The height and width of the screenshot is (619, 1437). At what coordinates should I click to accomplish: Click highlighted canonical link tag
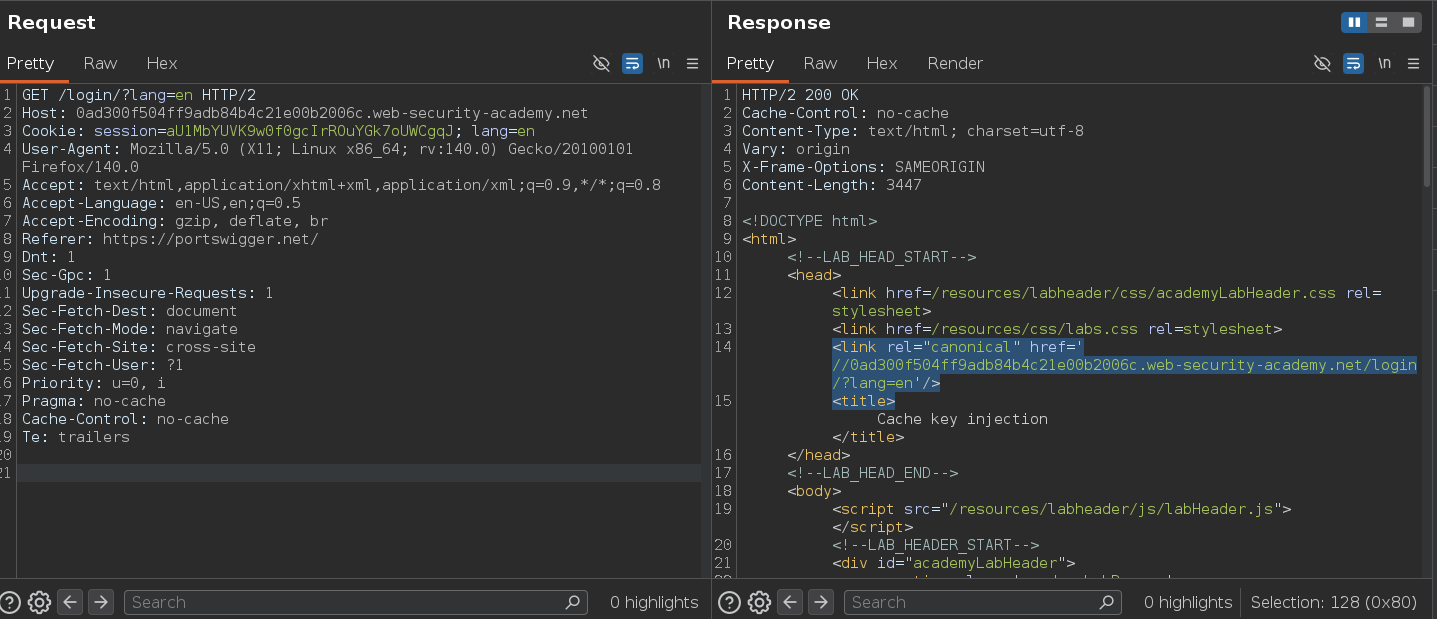pyautogui.click(x=1124, y=365)
